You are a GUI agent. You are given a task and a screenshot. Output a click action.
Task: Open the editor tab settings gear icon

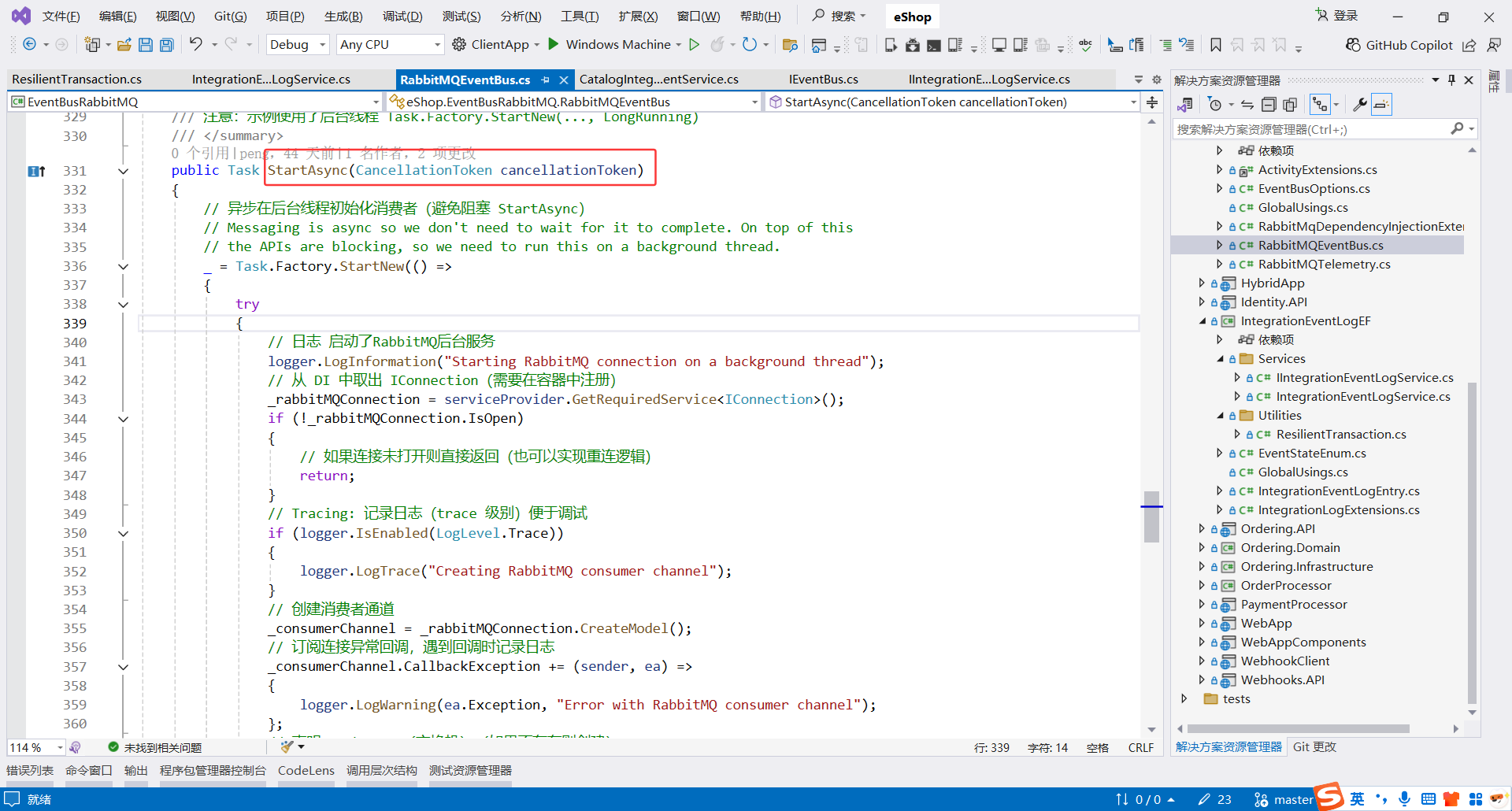click(1157, 80)
